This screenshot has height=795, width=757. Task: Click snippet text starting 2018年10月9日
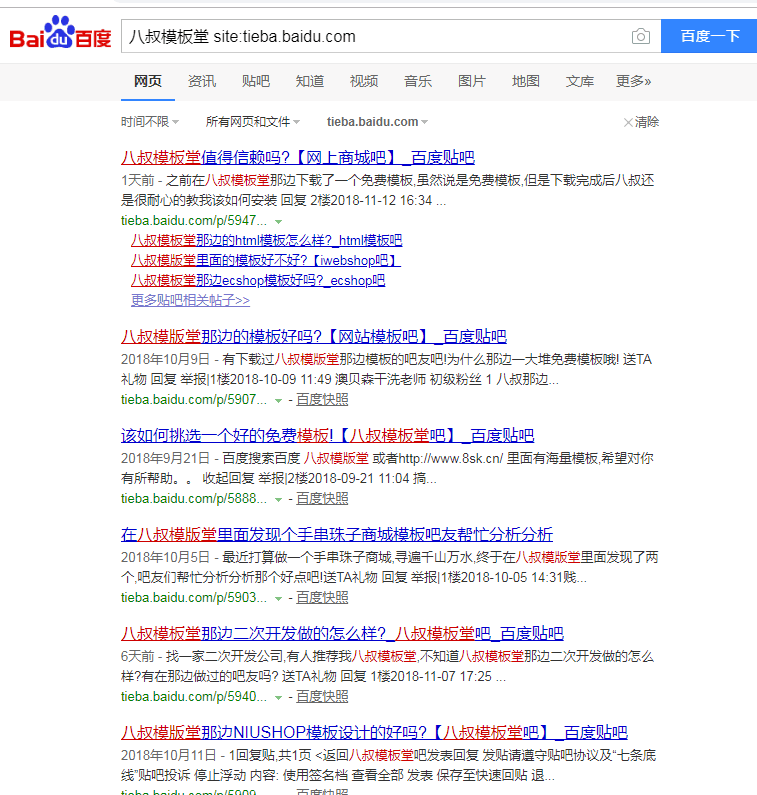click(386, 370)
